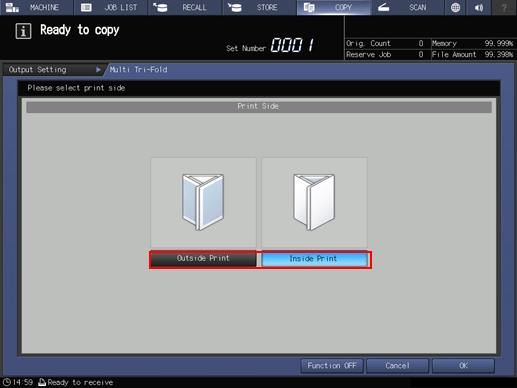Open help with the question mark icon

pyautogui.click(x=504, y=7)
